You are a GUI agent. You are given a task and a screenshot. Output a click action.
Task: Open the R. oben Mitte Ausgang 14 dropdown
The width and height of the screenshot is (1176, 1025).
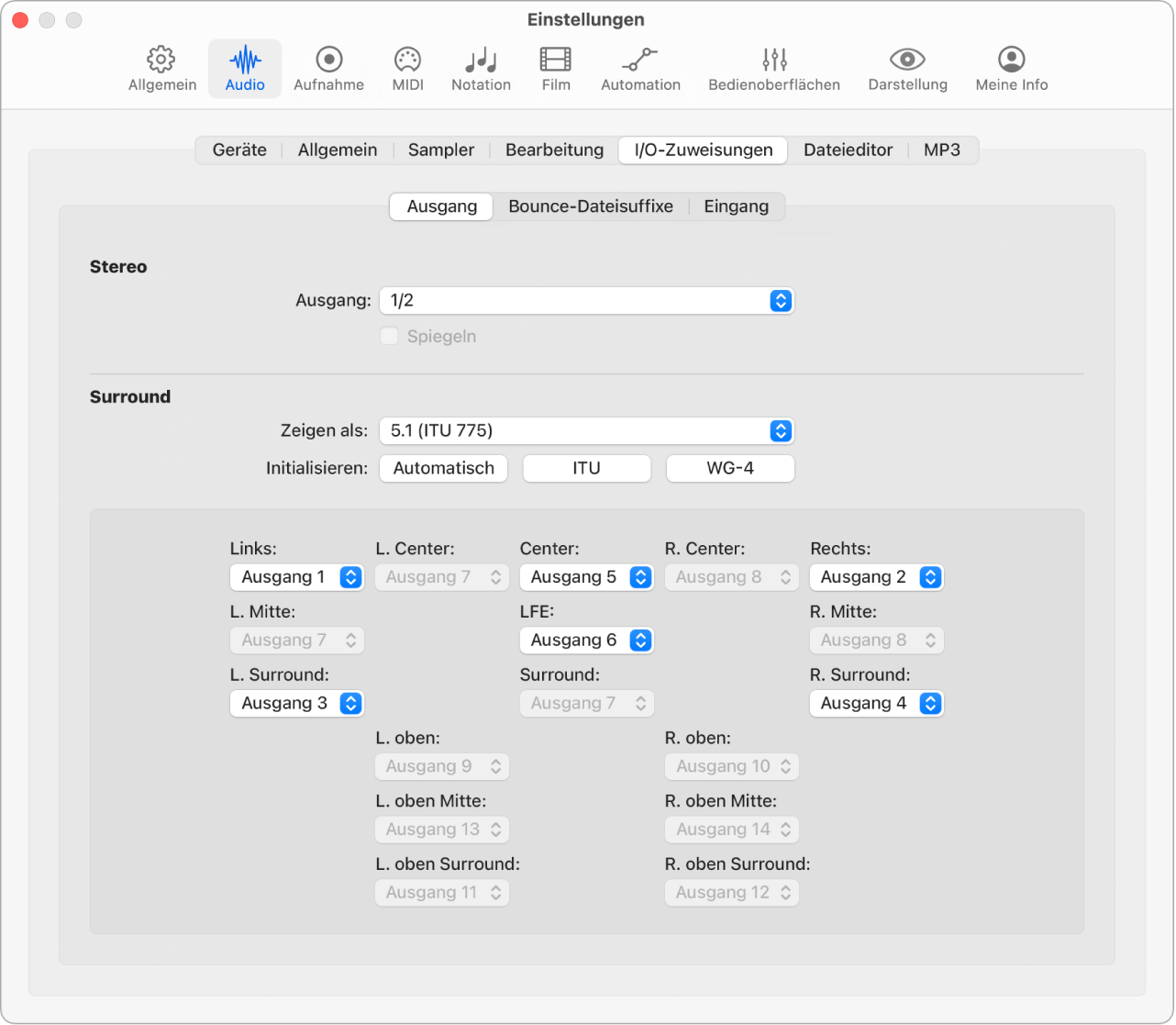point(731,830)
